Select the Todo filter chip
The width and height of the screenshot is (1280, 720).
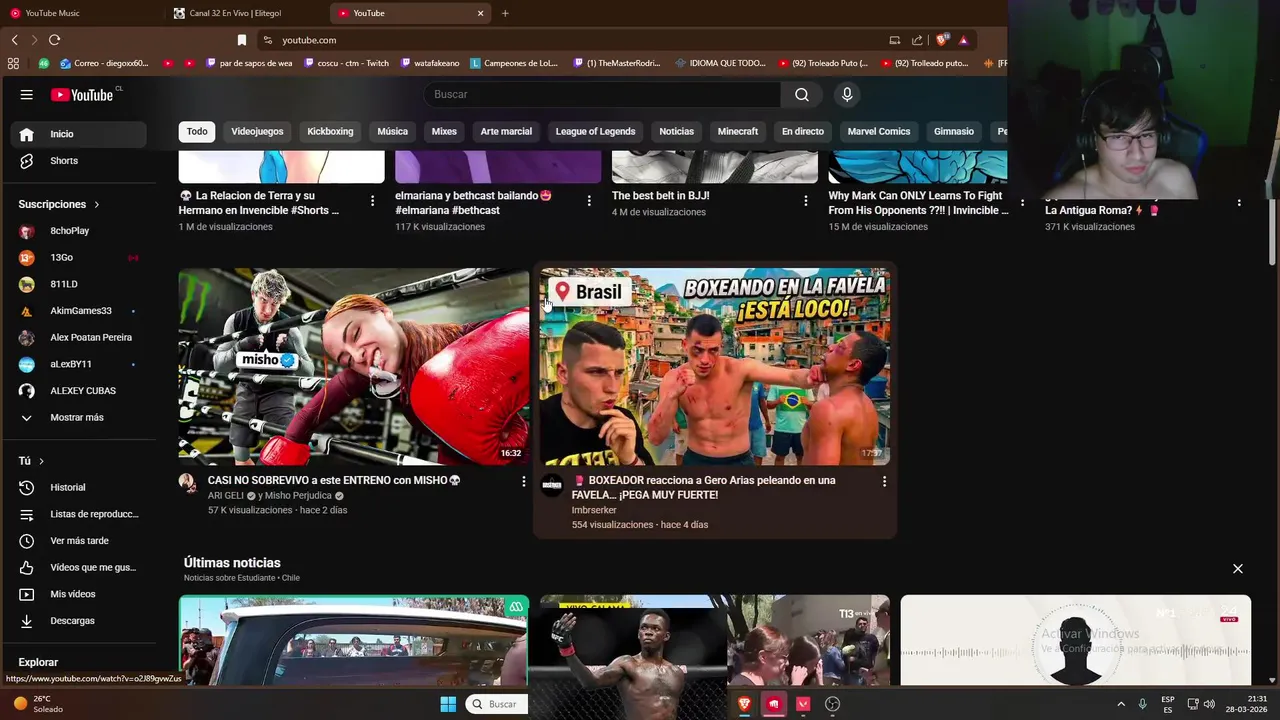[197, 131]
